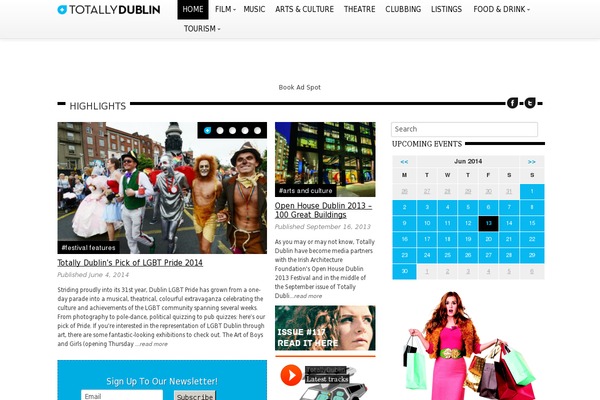Open the Listings section

[446, 9]
